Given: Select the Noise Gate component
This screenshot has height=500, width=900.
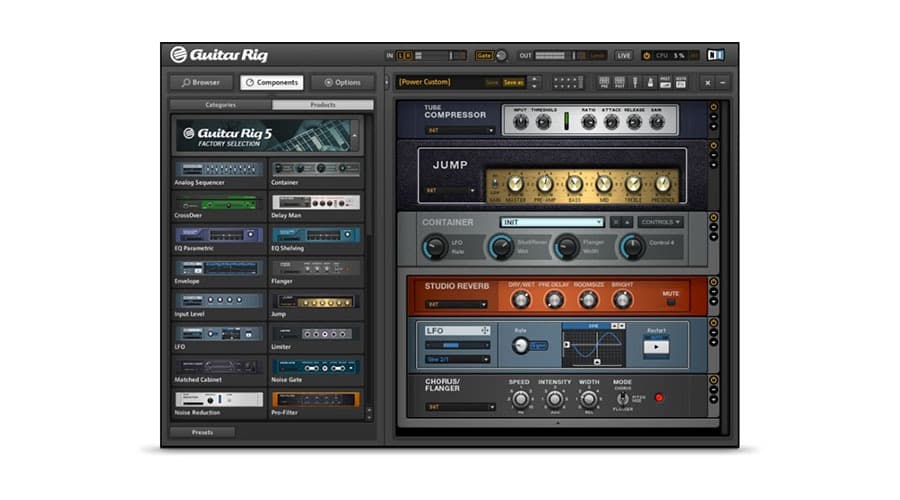Looking at the screenshot, I should pos(316,370).
